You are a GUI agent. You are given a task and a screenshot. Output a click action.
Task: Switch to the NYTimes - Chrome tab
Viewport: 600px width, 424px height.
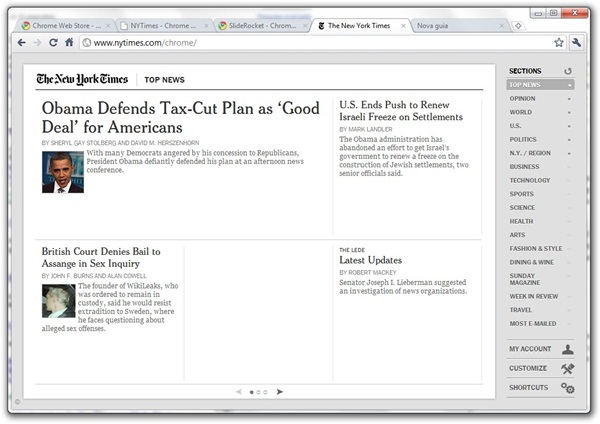click(163, 26)
